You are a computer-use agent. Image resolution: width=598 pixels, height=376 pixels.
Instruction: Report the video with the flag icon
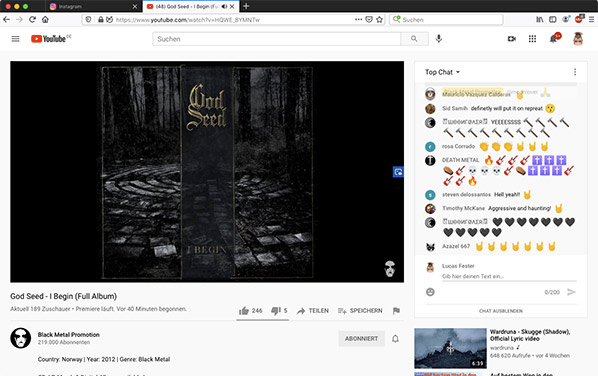click(396, 311)
